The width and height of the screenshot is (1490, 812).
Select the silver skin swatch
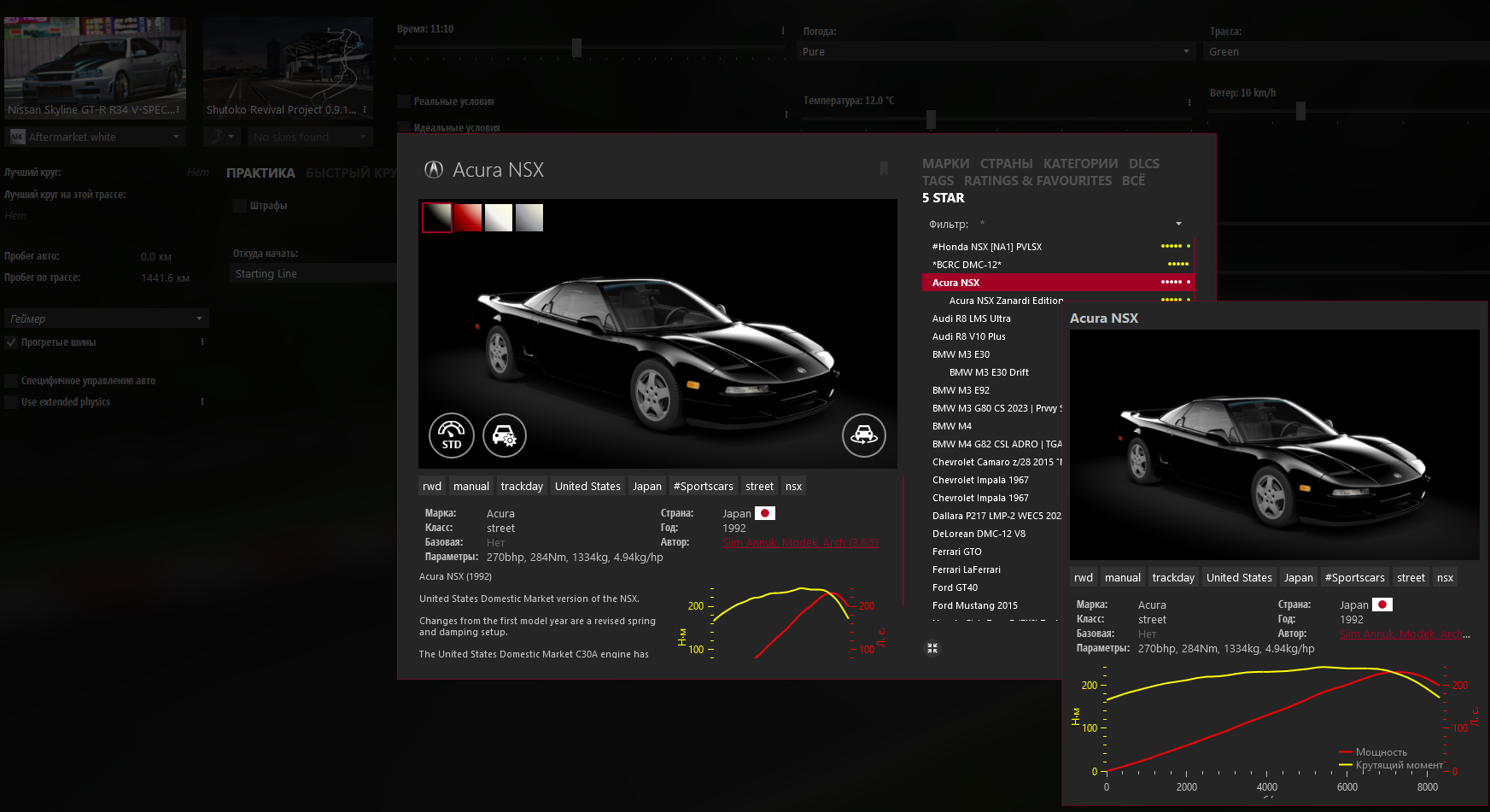pyautogui.click(x=529, y=218)
